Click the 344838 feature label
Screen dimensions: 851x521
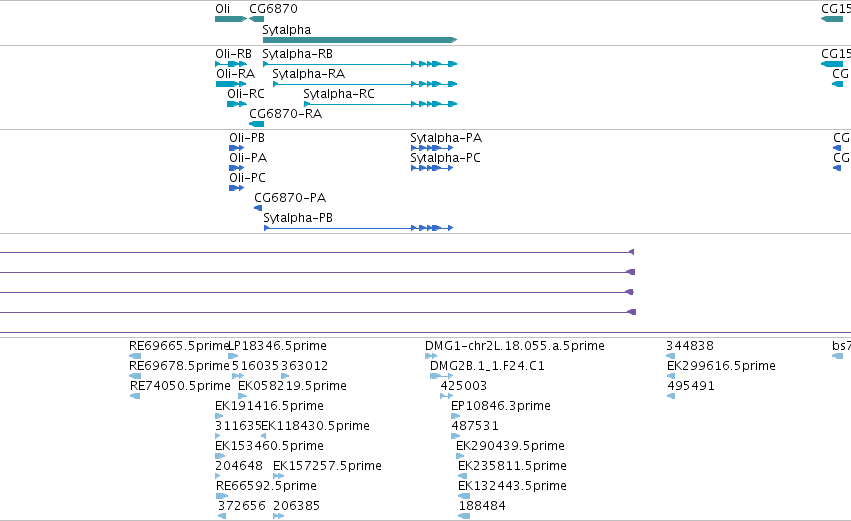point(690,346)
